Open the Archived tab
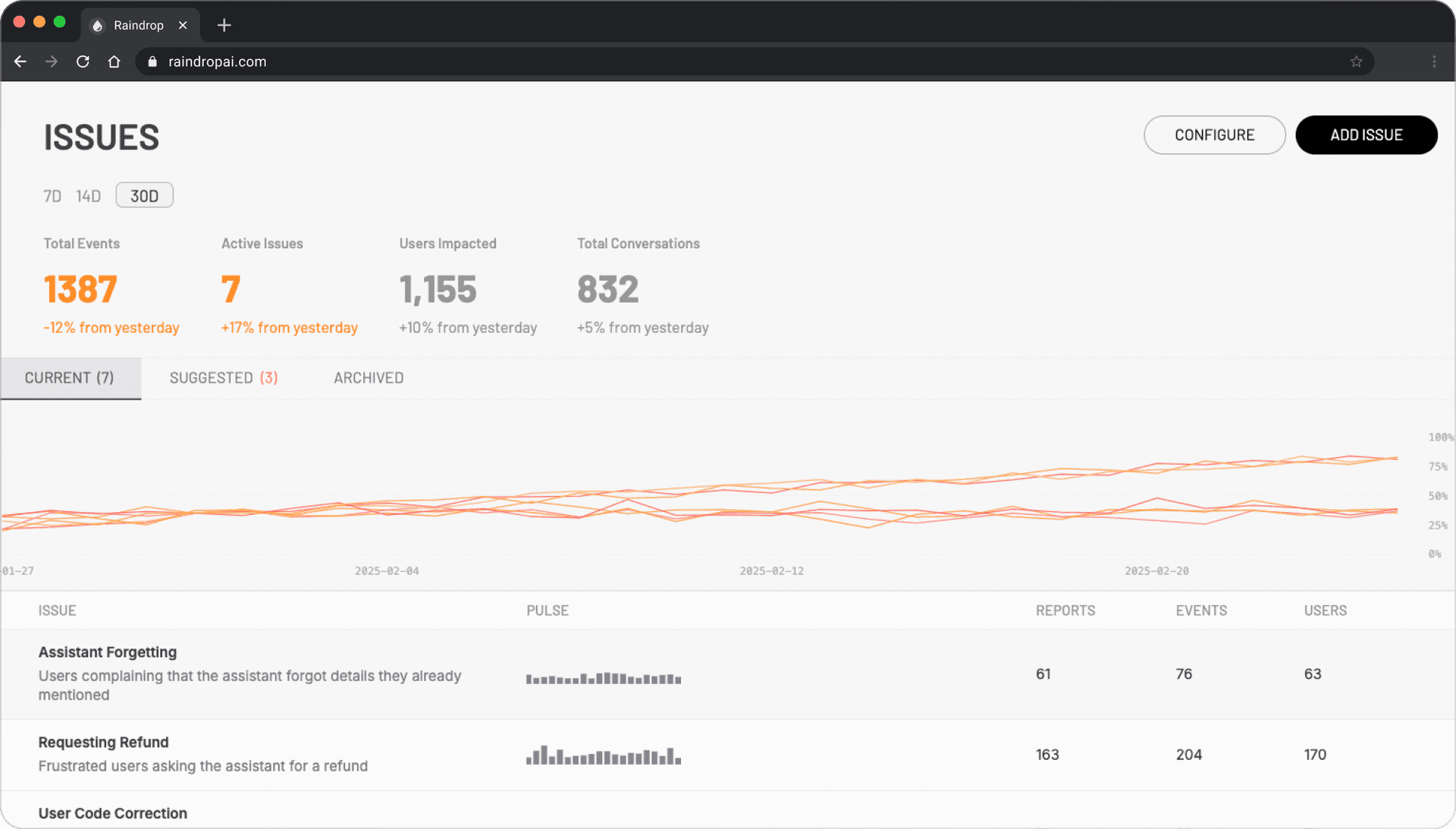Viewport: 1456px width, 829px height. [x=369, y=378]
